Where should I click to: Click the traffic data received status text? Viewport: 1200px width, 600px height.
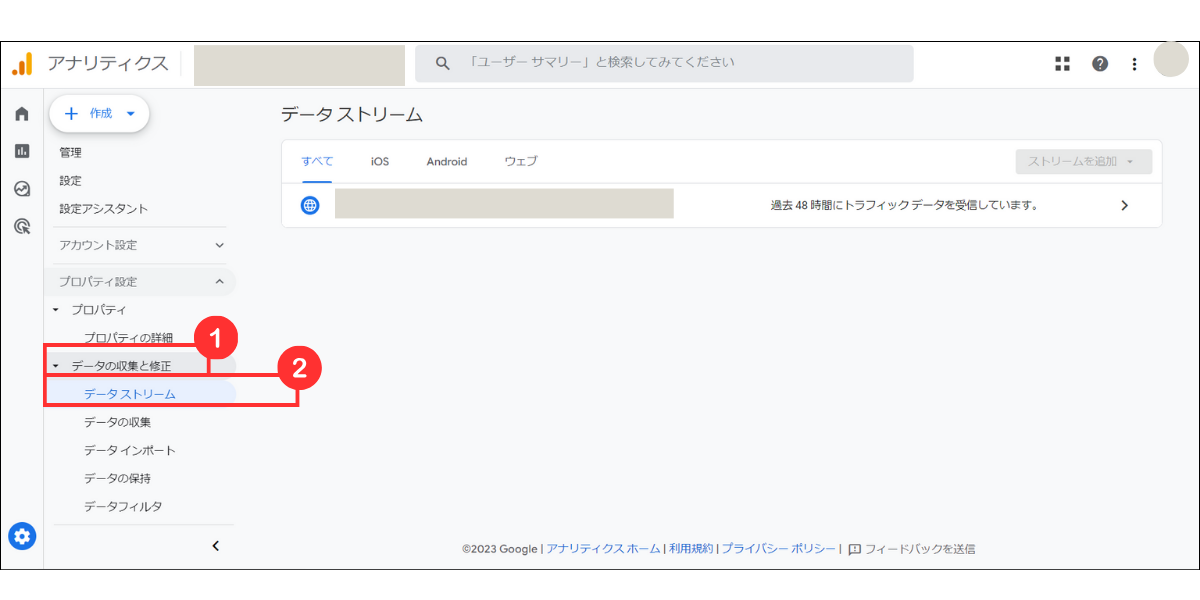click(x=904, y=205)
